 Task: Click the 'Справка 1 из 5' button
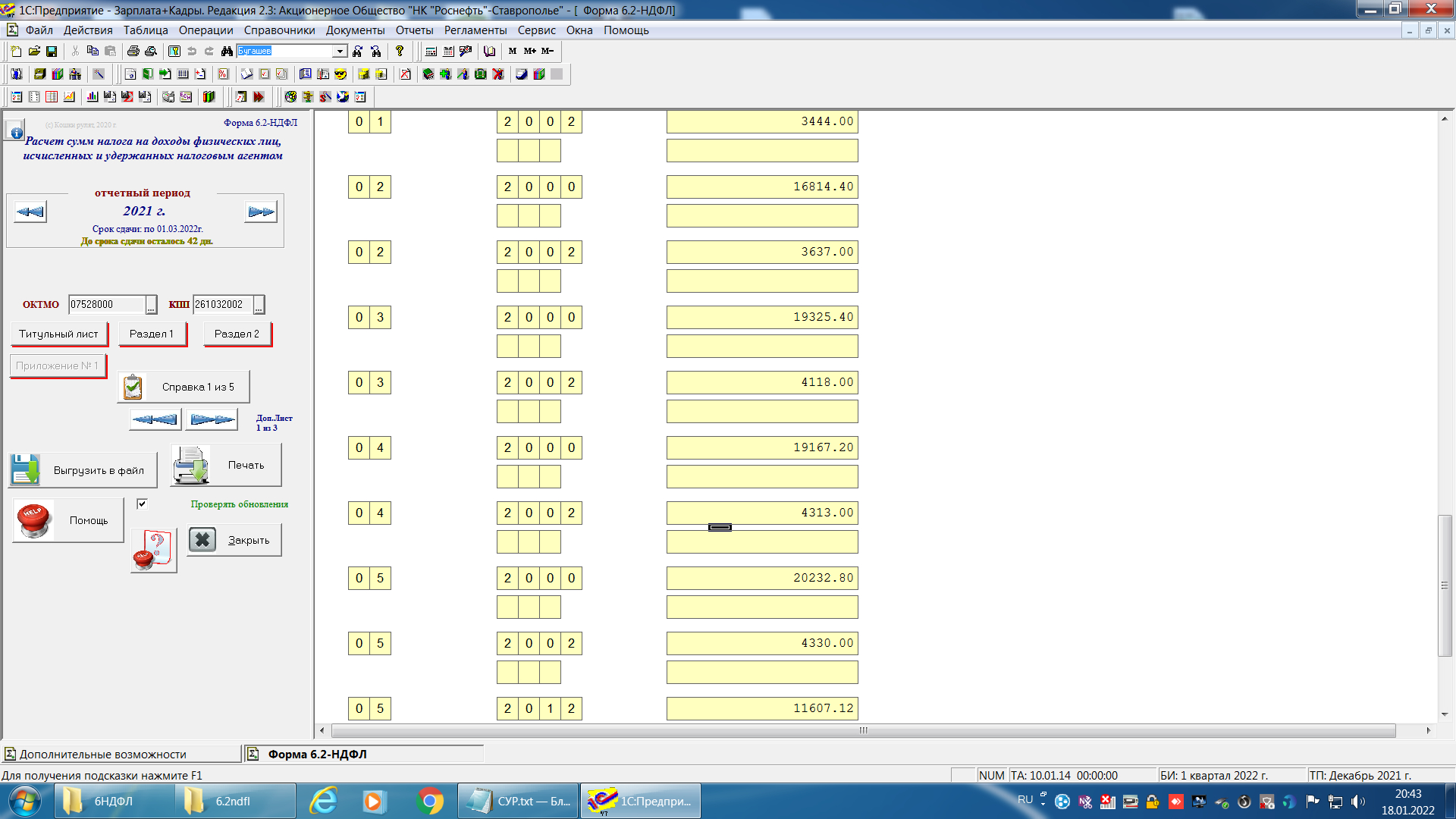184,387
